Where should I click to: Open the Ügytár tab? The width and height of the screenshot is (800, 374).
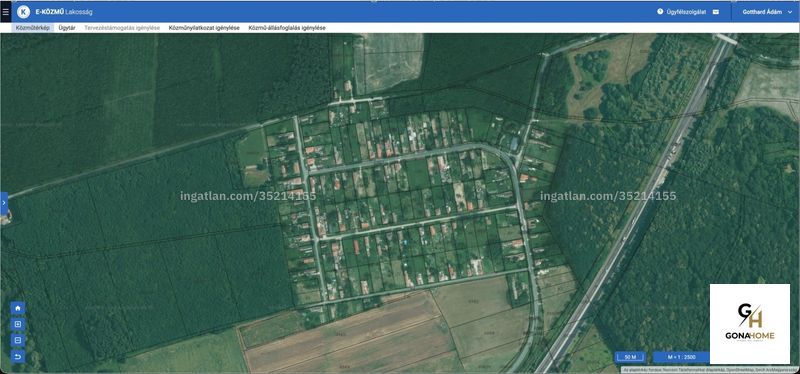click(x=67, y=28)
